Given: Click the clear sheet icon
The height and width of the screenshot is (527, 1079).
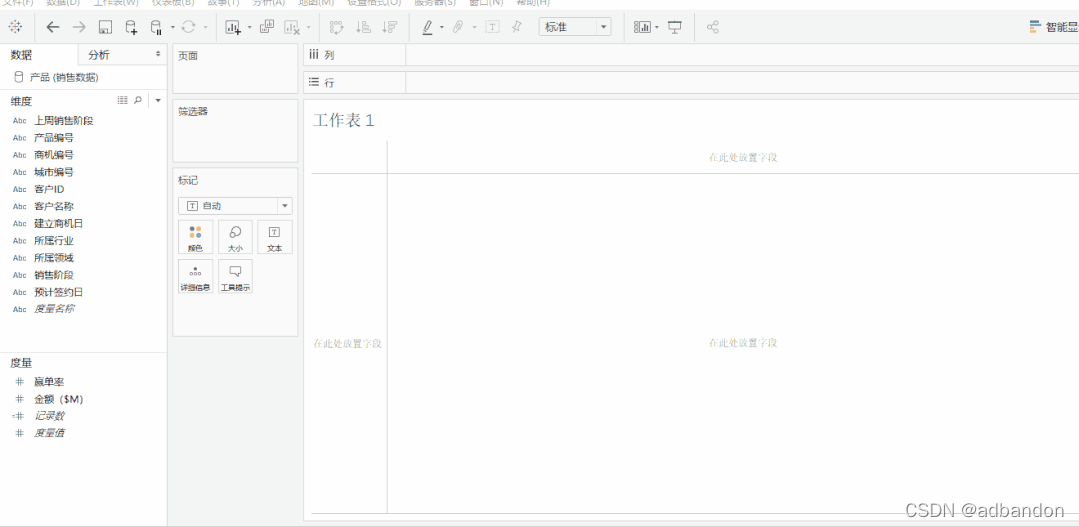Looking at the screenshot, I should point(292,28).
